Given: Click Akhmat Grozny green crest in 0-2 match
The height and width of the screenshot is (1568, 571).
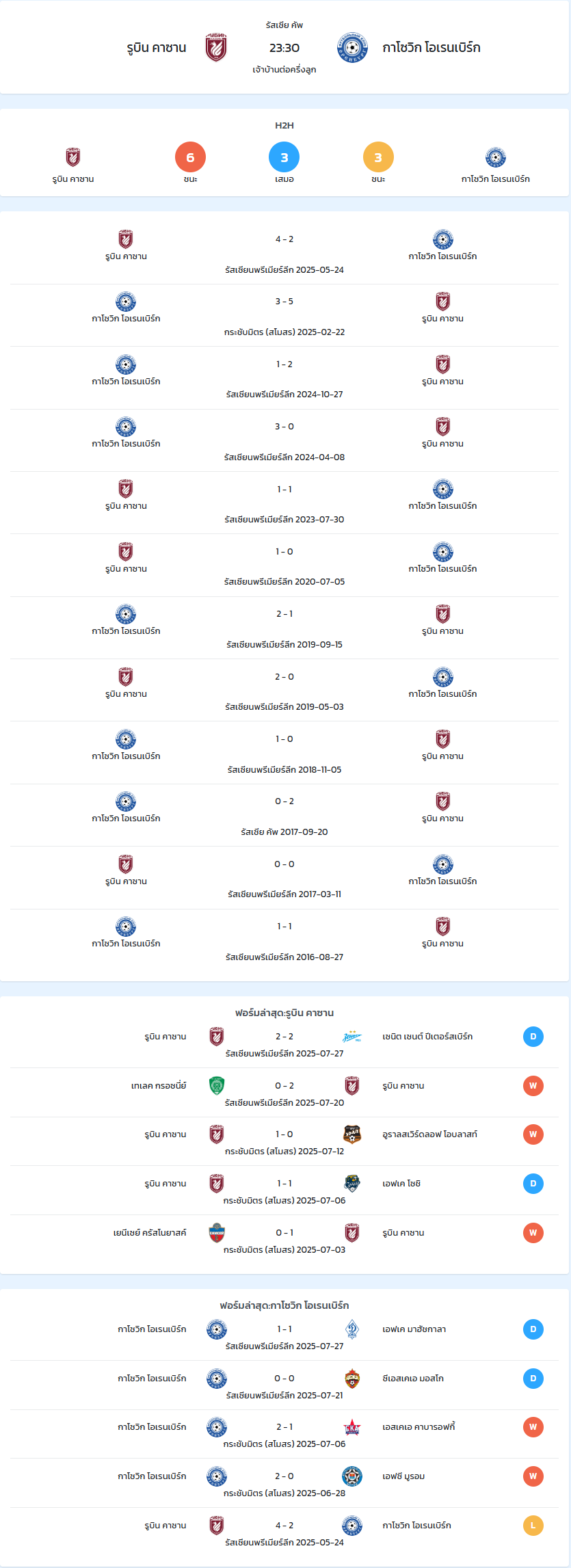Looking at the screenshot, I should click(217, 1086).
